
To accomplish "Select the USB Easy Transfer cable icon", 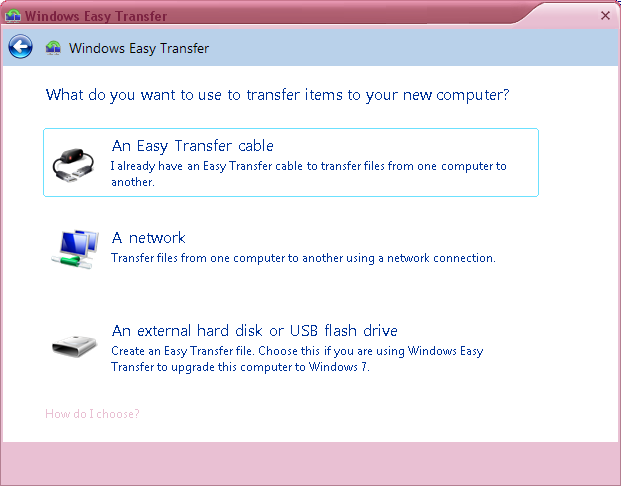I will 73,165.
